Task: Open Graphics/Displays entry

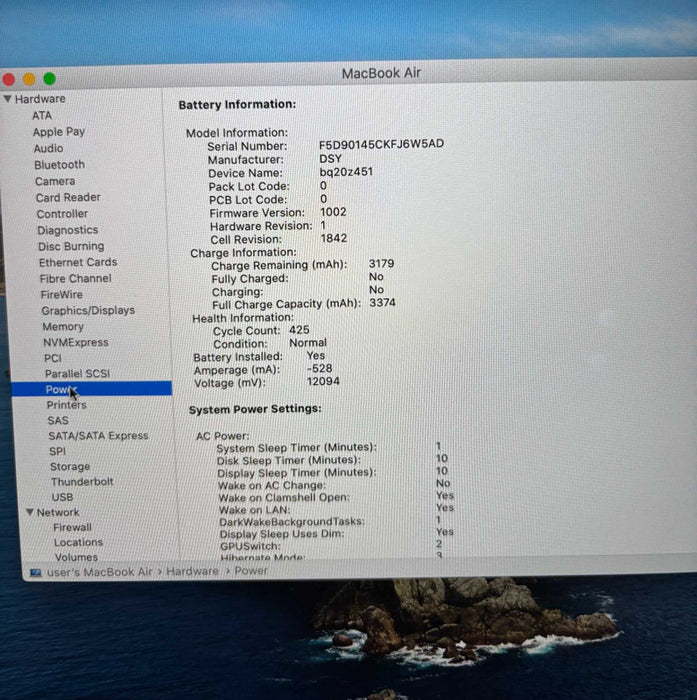Action: point(88,310)
